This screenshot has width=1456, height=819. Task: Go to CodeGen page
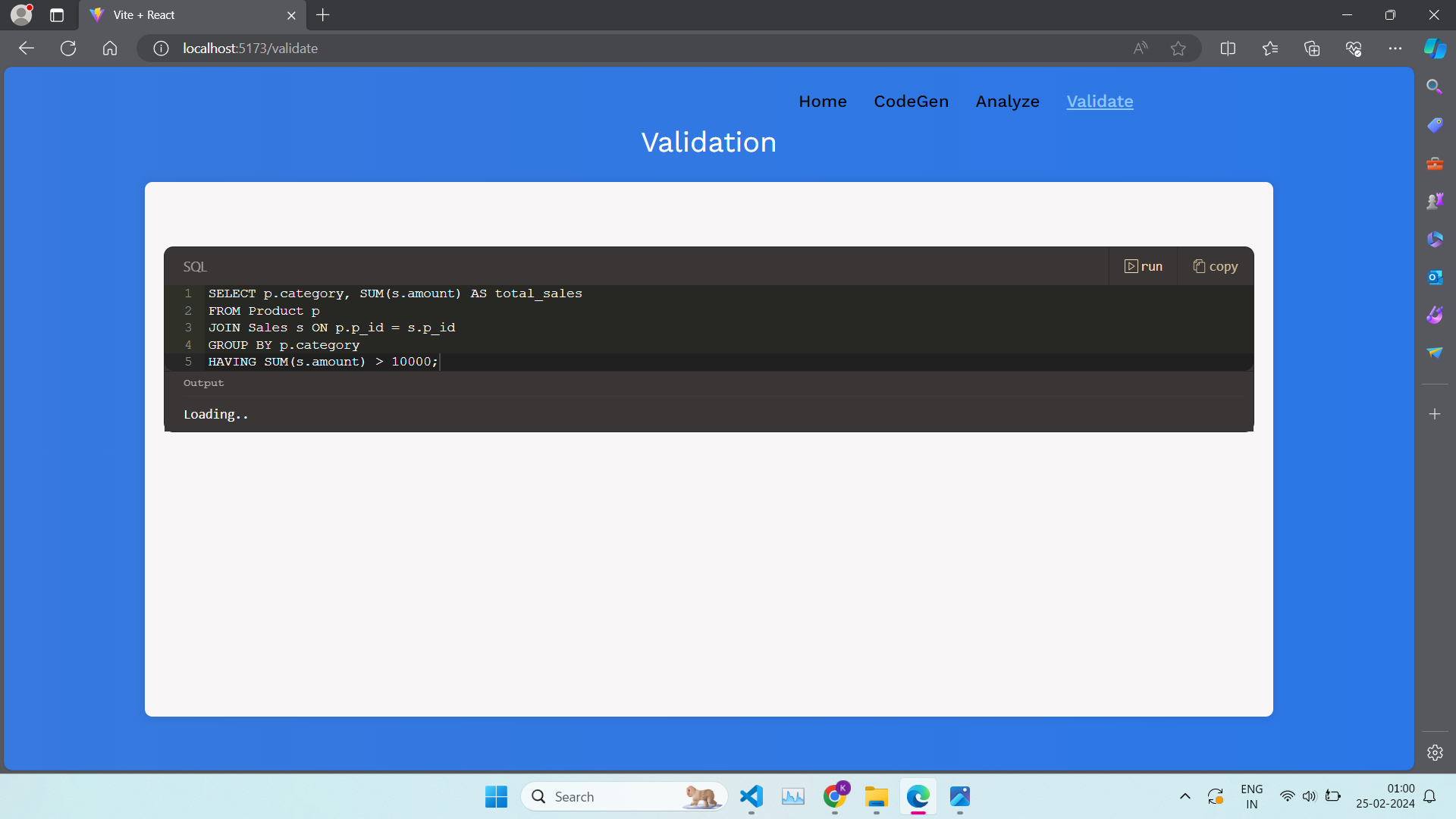point(911,102)
